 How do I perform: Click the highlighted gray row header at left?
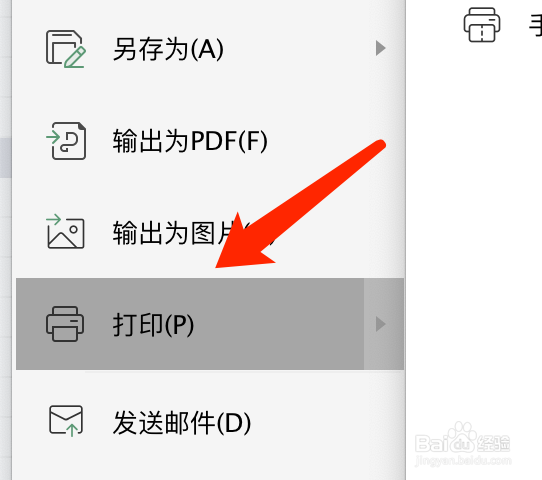6,158
